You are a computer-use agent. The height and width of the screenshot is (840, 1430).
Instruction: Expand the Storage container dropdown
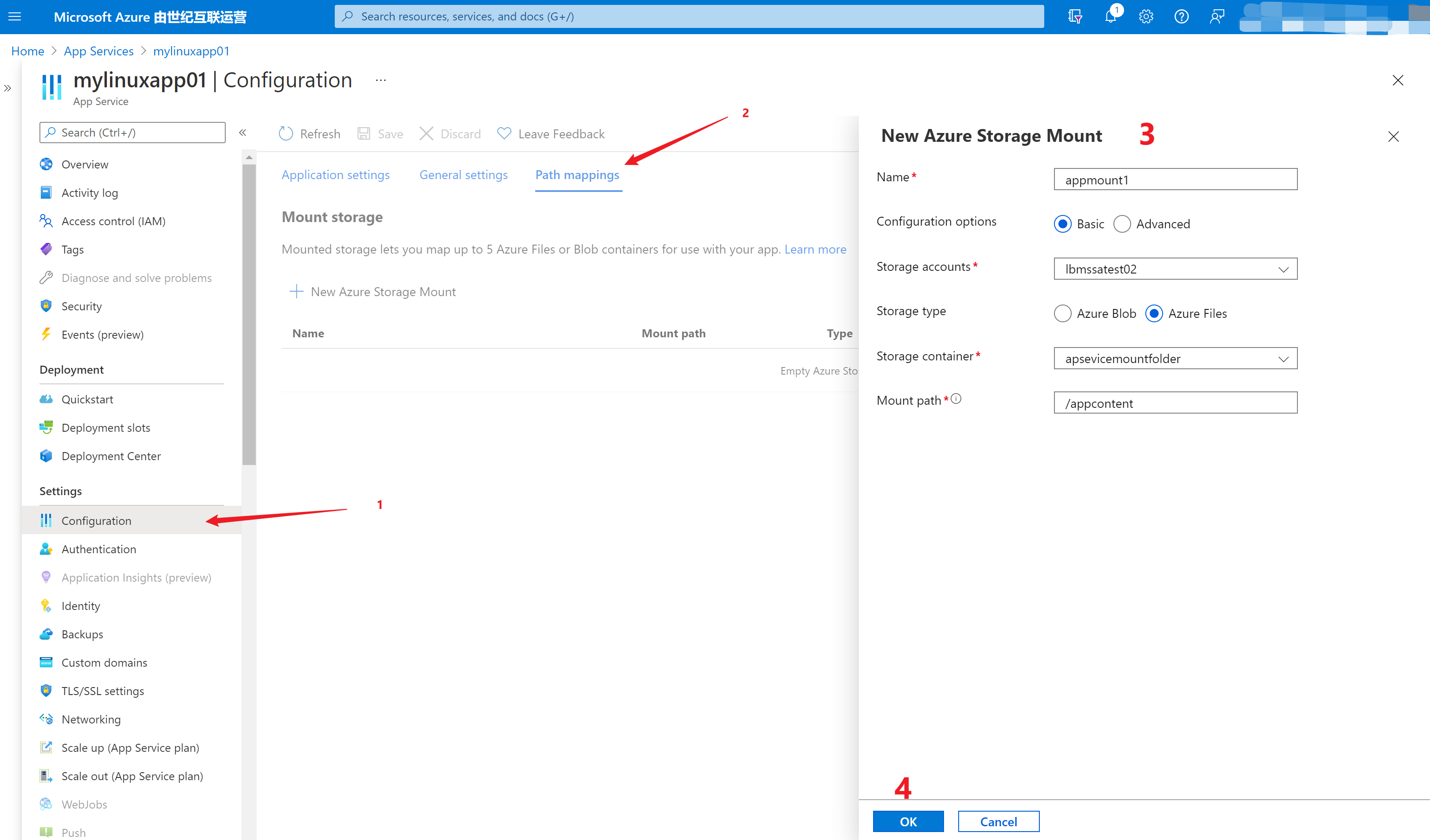coord(1283,359)
